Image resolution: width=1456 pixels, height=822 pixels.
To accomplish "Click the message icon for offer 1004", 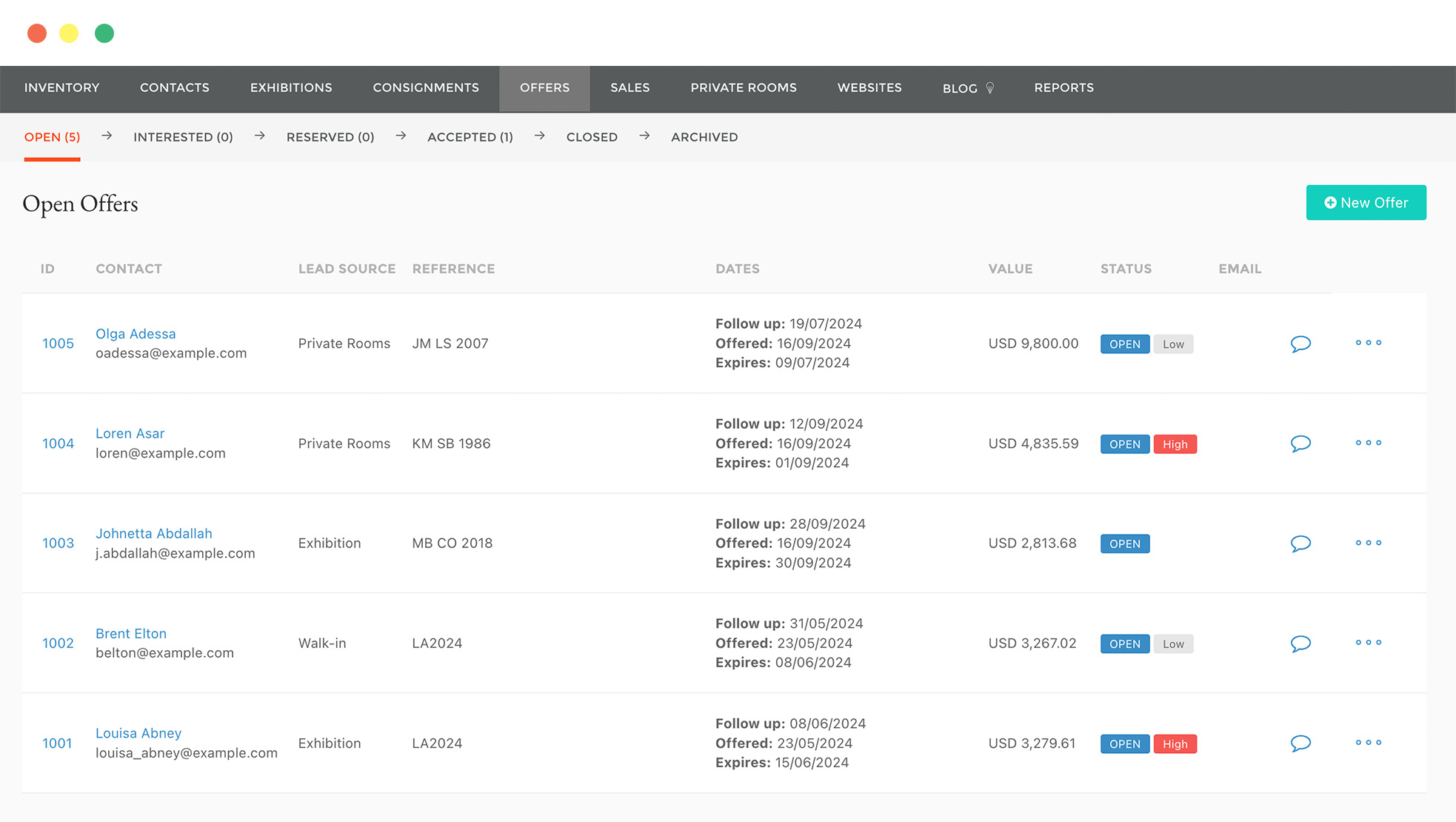I will [x=1300, y=444].
